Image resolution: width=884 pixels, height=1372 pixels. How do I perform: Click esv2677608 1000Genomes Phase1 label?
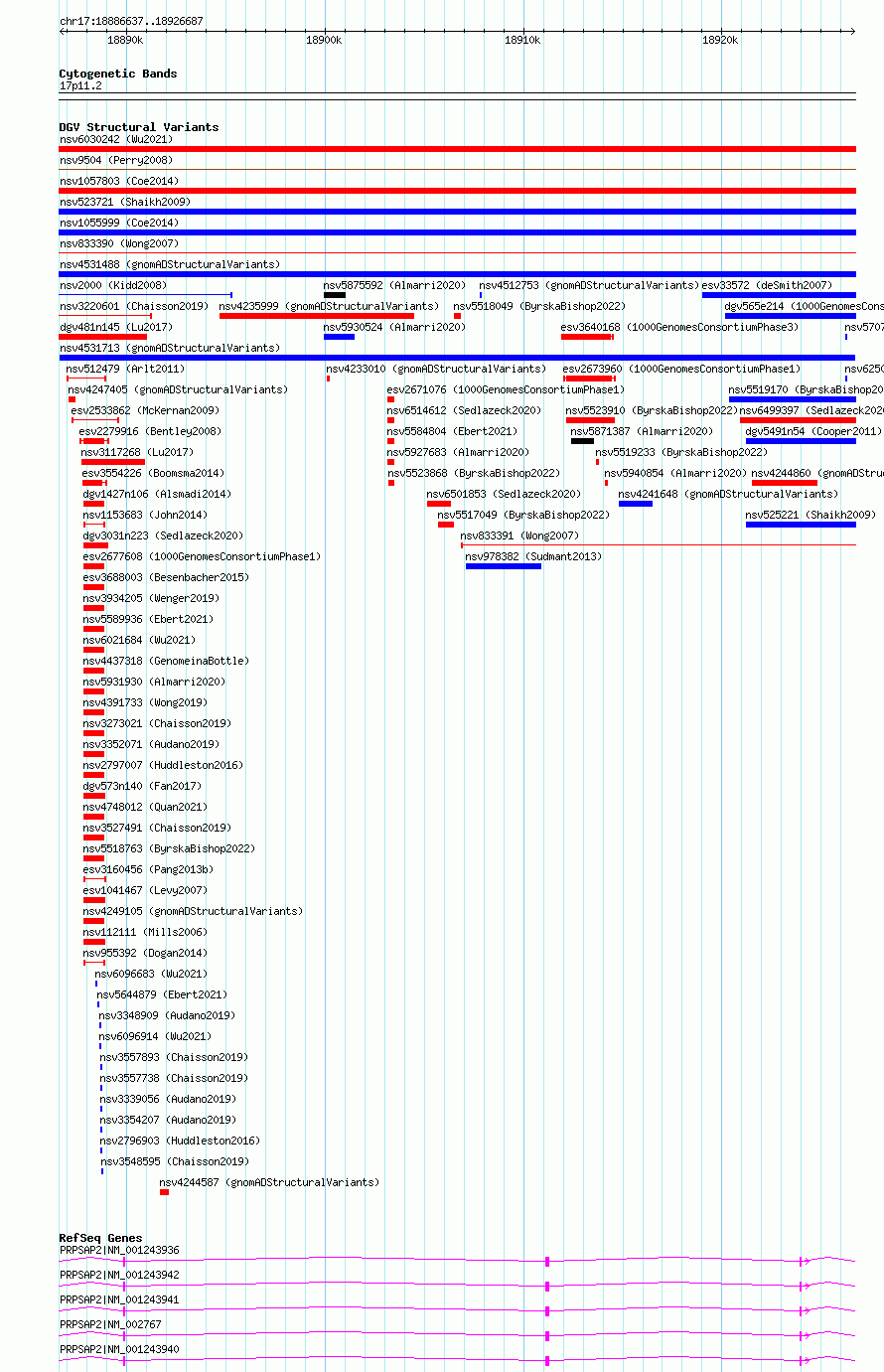pyautogui.click(x=202, y=556)
